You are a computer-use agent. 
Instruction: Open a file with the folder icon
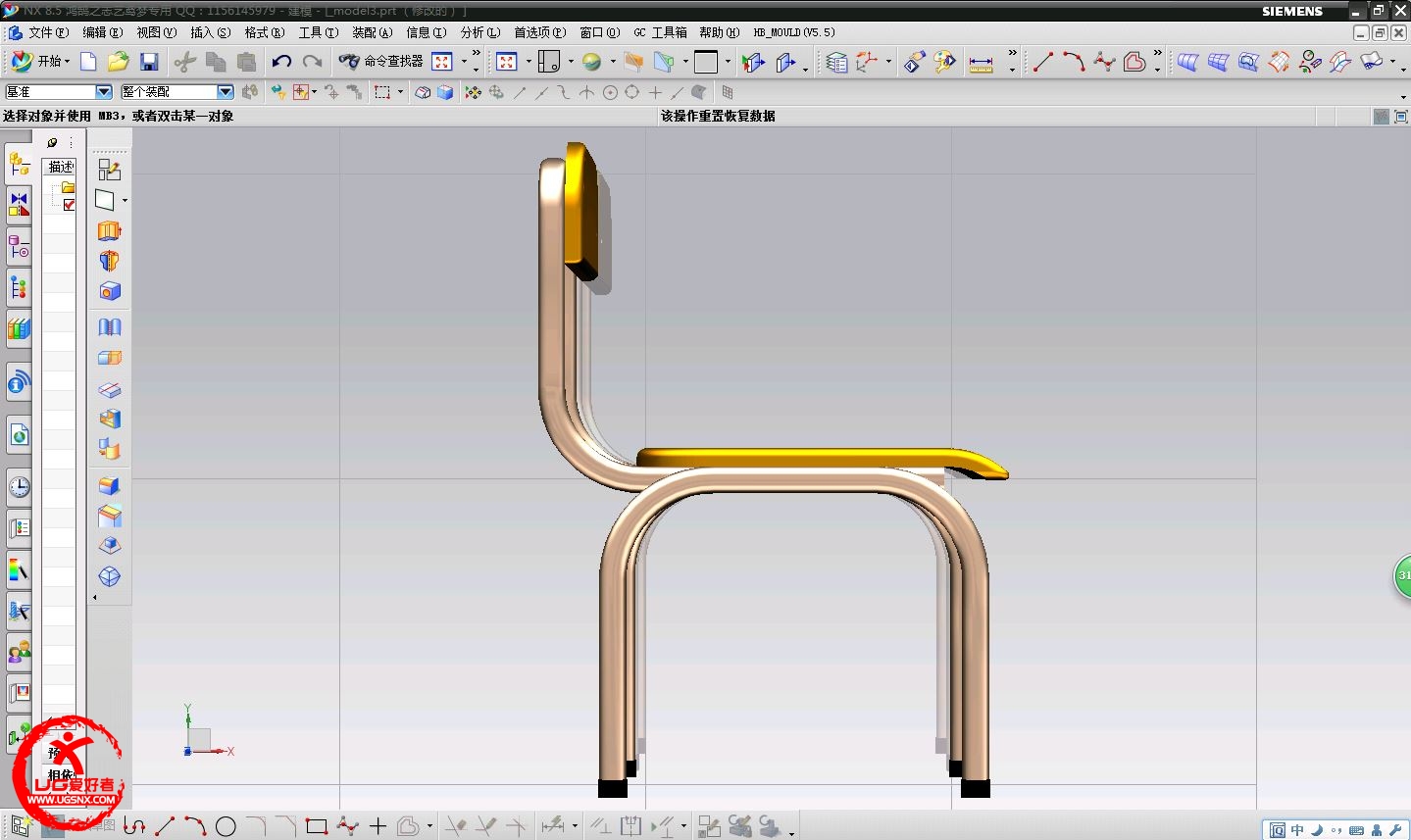pyautogui.click(x=119, y=62)
